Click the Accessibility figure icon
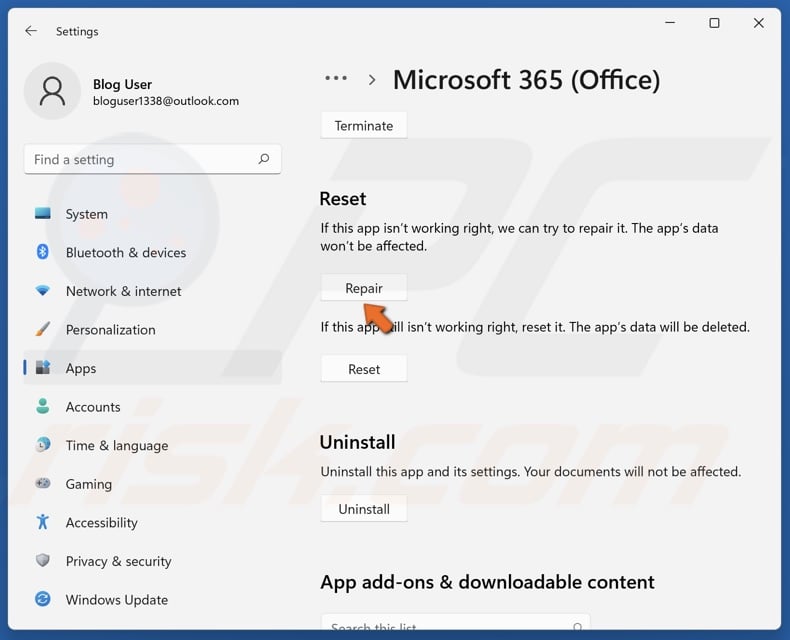Image resolution: width=790 pixels, height=640 pixels. pos(43,522)
